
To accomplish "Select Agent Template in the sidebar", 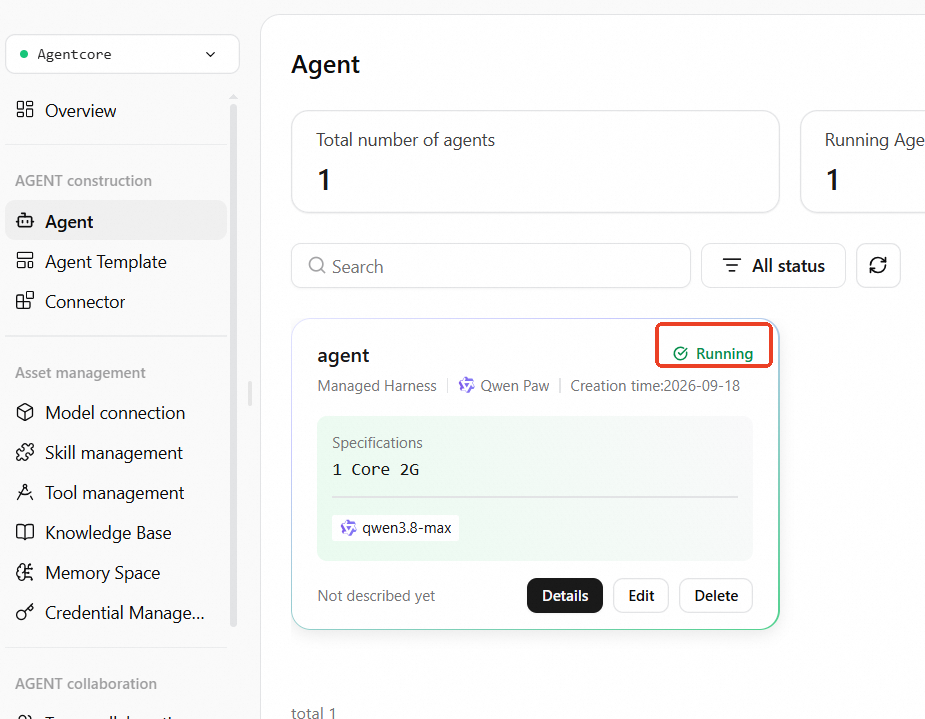I will [x=116, y=261].
